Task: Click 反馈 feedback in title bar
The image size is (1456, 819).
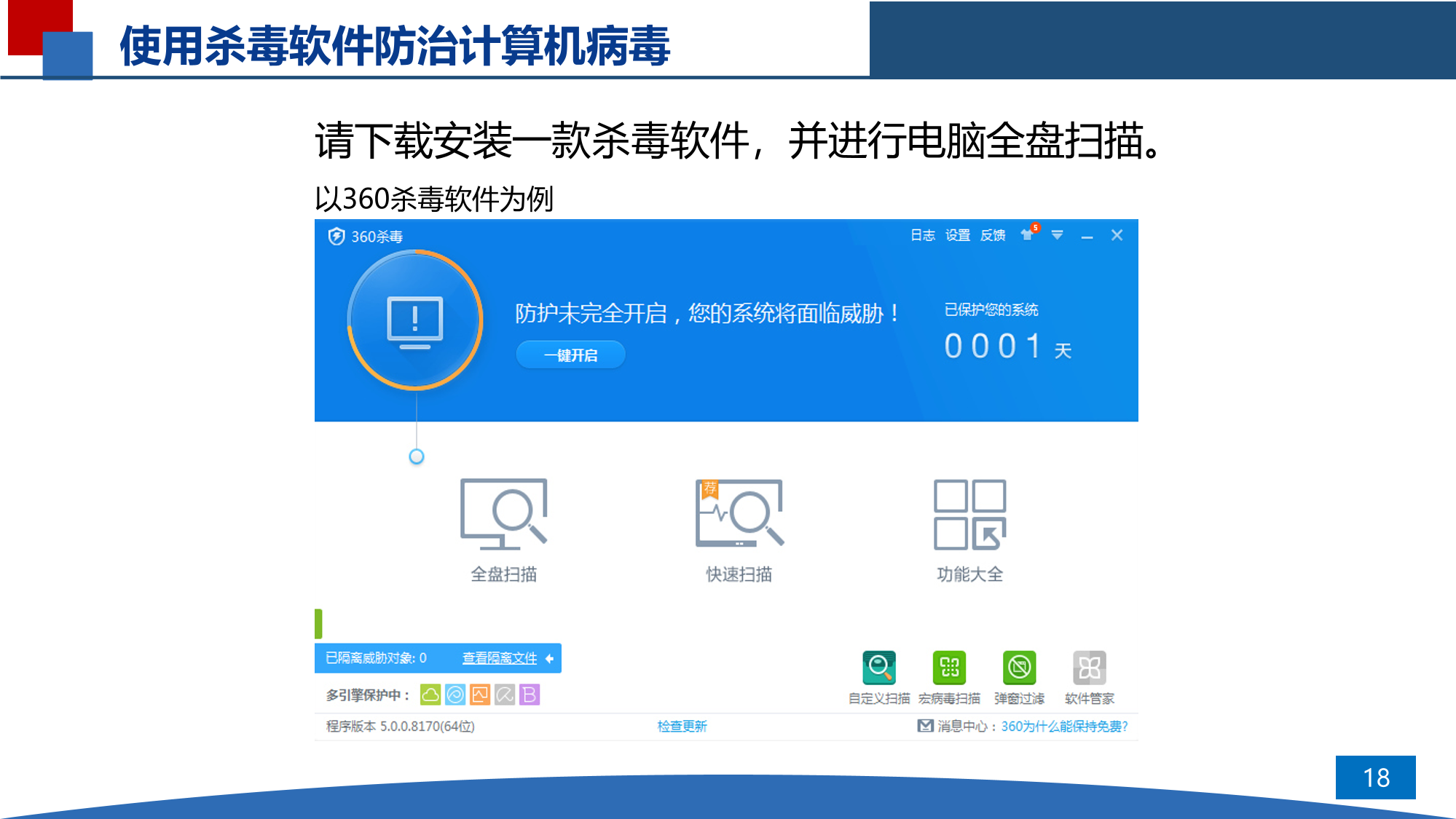Action: pyautogui.click(x=992, y=235)
